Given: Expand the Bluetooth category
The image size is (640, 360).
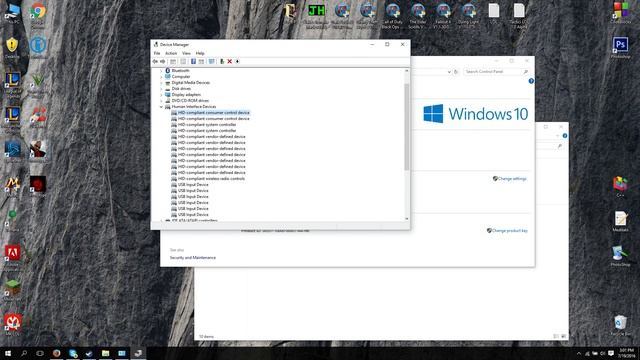Looking at the screenshot, I should [161, 71].
